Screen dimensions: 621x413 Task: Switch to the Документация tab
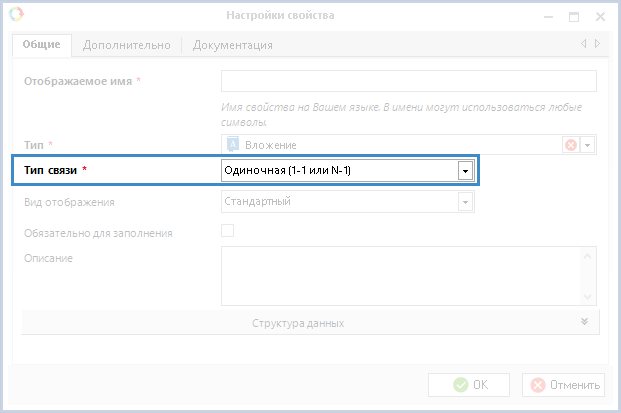(x=232, y=45)
